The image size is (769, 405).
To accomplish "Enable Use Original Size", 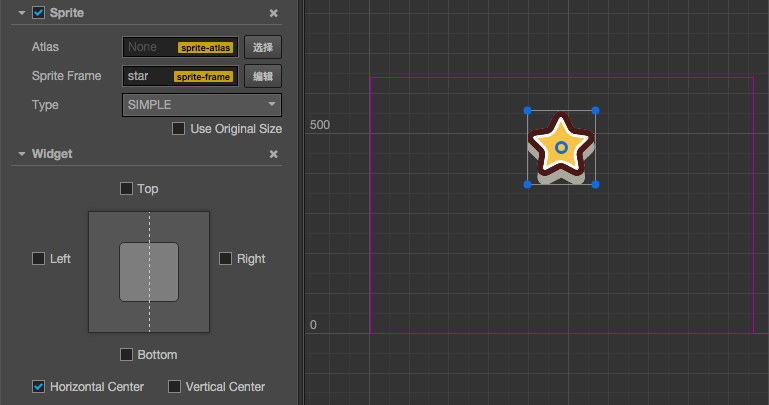I will [x=178, y=128].
